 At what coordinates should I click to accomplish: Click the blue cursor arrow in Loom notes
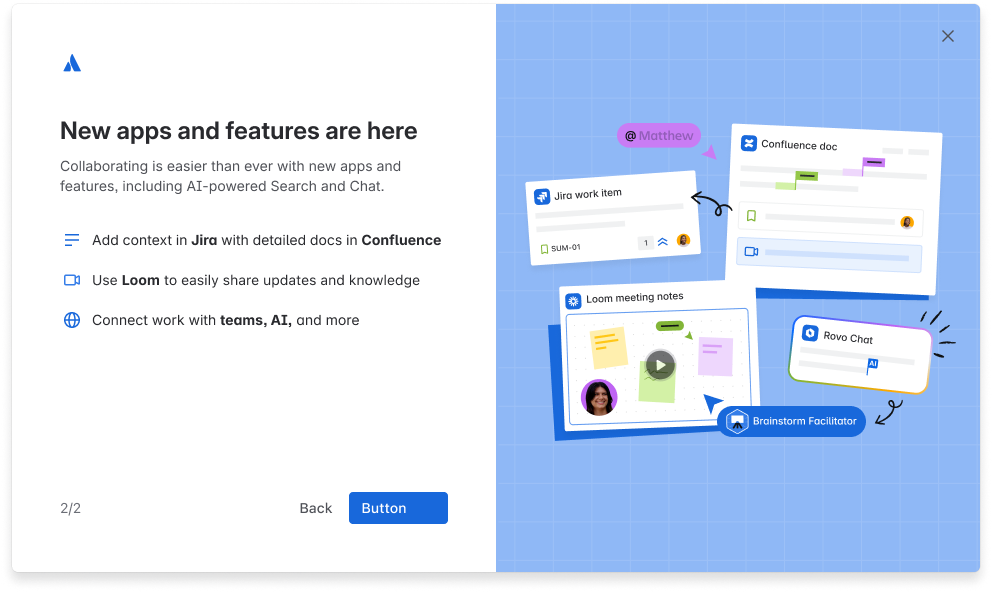click(712, 402)
